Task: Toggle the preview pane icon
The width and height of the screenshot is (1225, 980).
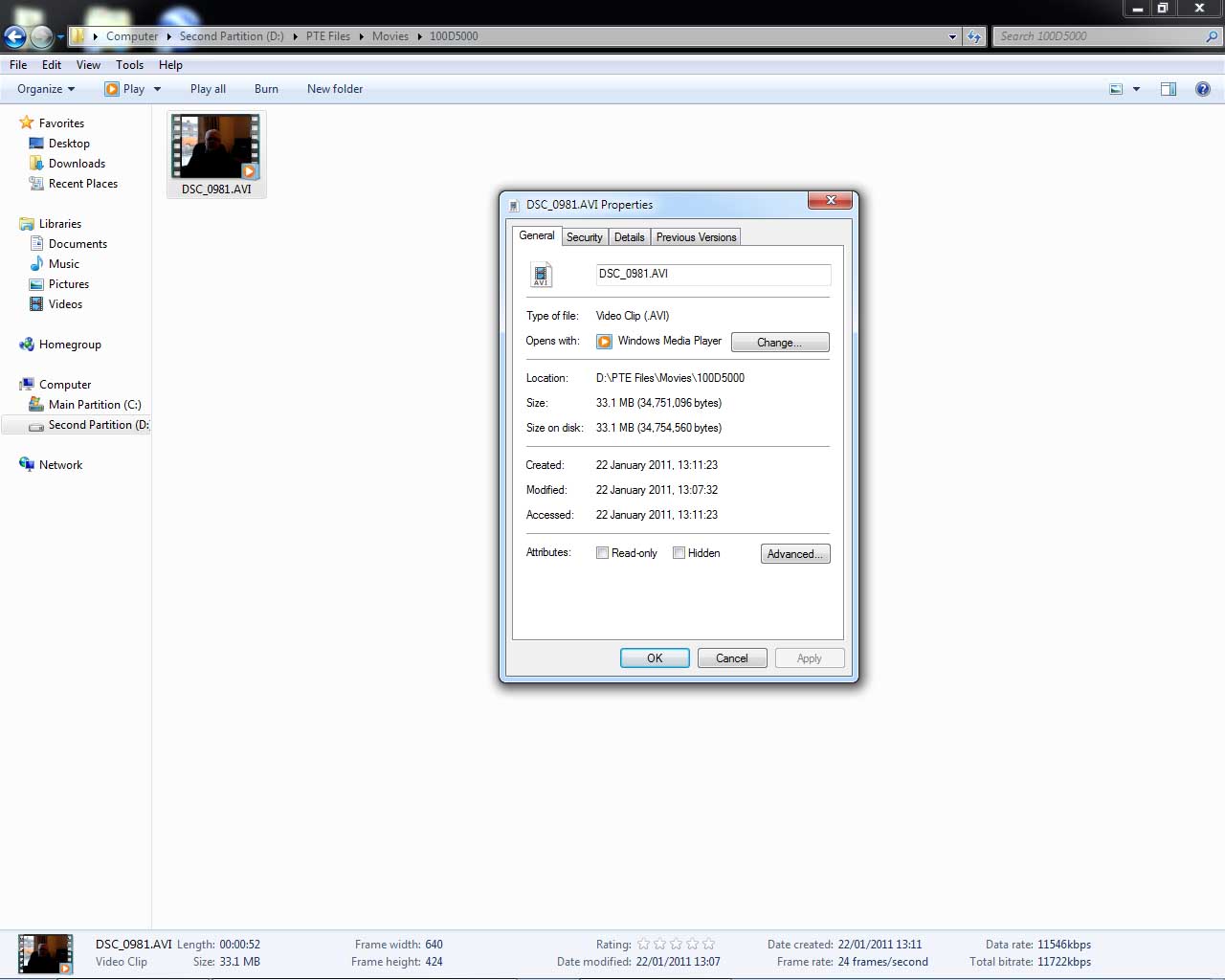Action: click(1169, 89)
